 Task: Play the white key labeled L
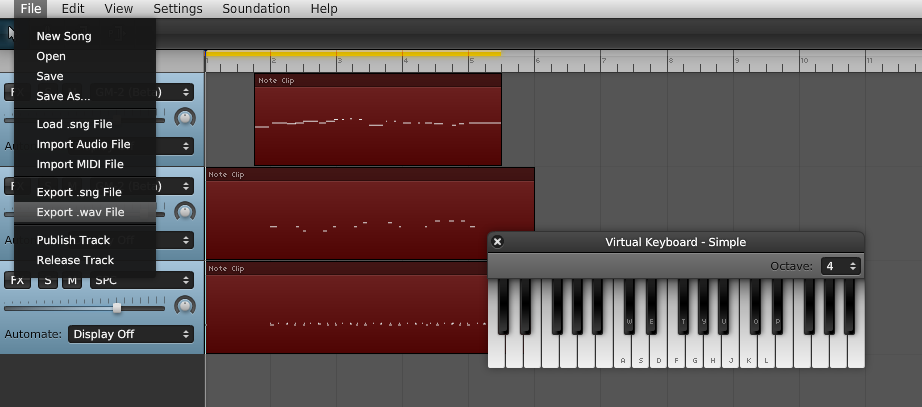pos(766,353)
